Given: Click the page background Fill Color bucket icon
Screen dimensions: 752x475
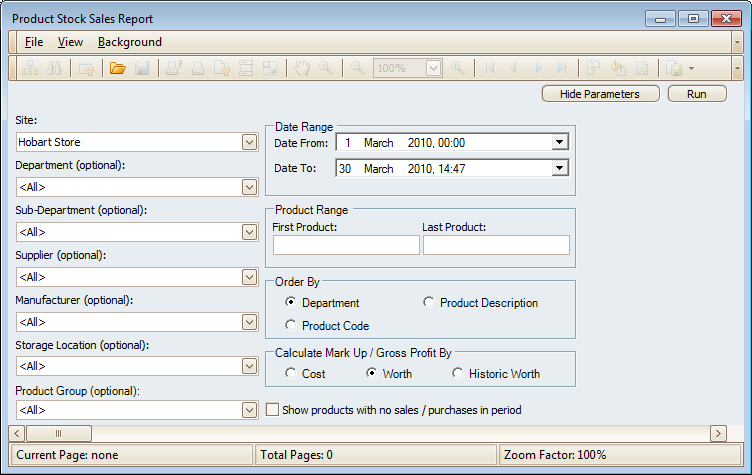Looking at the screenshot, I should 618,68.
